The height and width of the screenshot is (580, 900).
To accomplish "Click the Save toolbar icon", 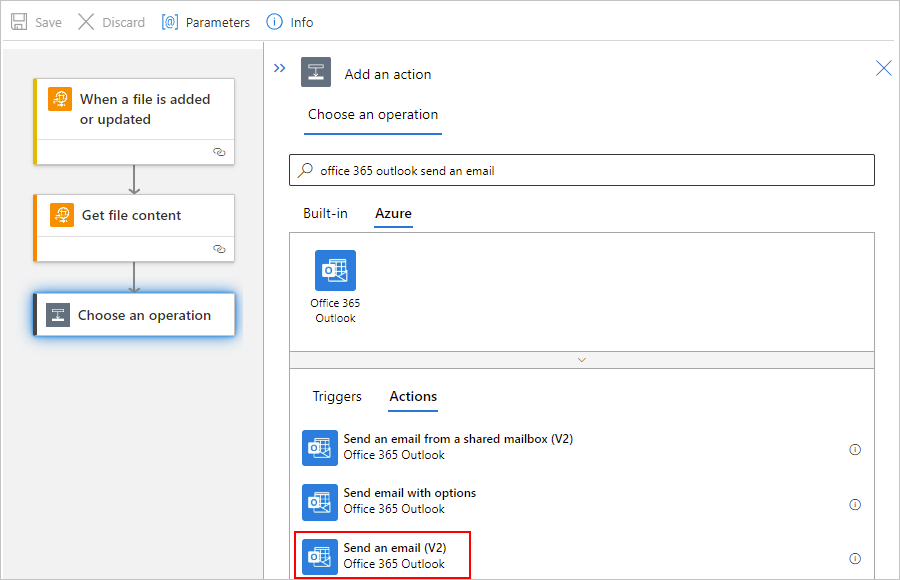I will (19, 22).
